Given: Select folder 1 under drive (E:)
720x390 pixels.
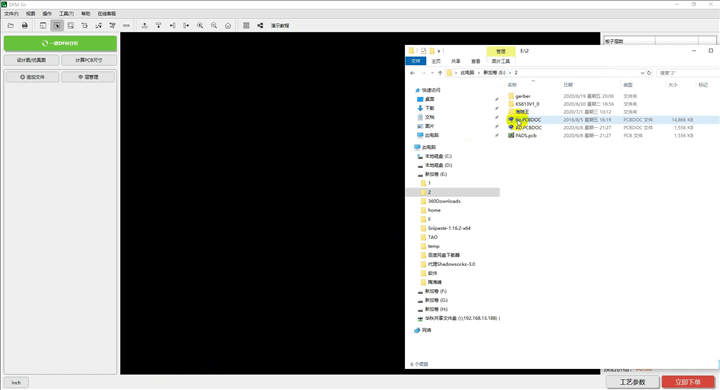Looking at the screenshot, I should click(x=429, y=183).
